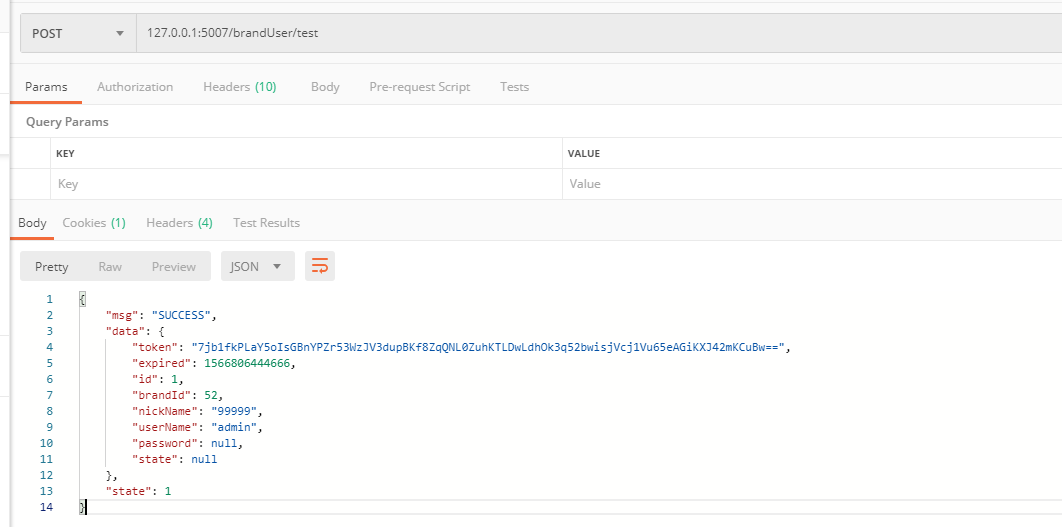Click the query param Value field

[812, 184]
